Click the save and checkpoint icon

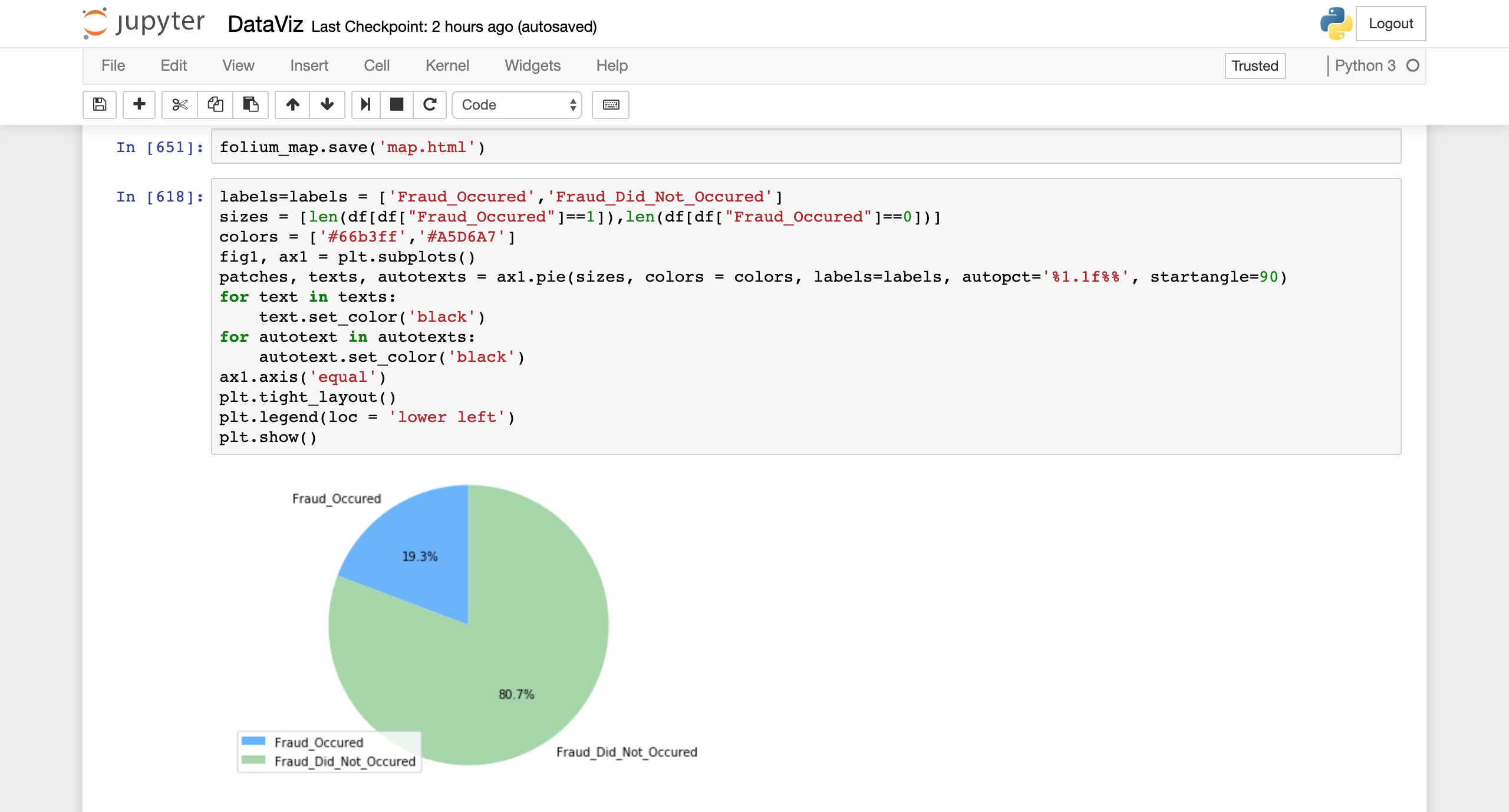pos(100,104)
